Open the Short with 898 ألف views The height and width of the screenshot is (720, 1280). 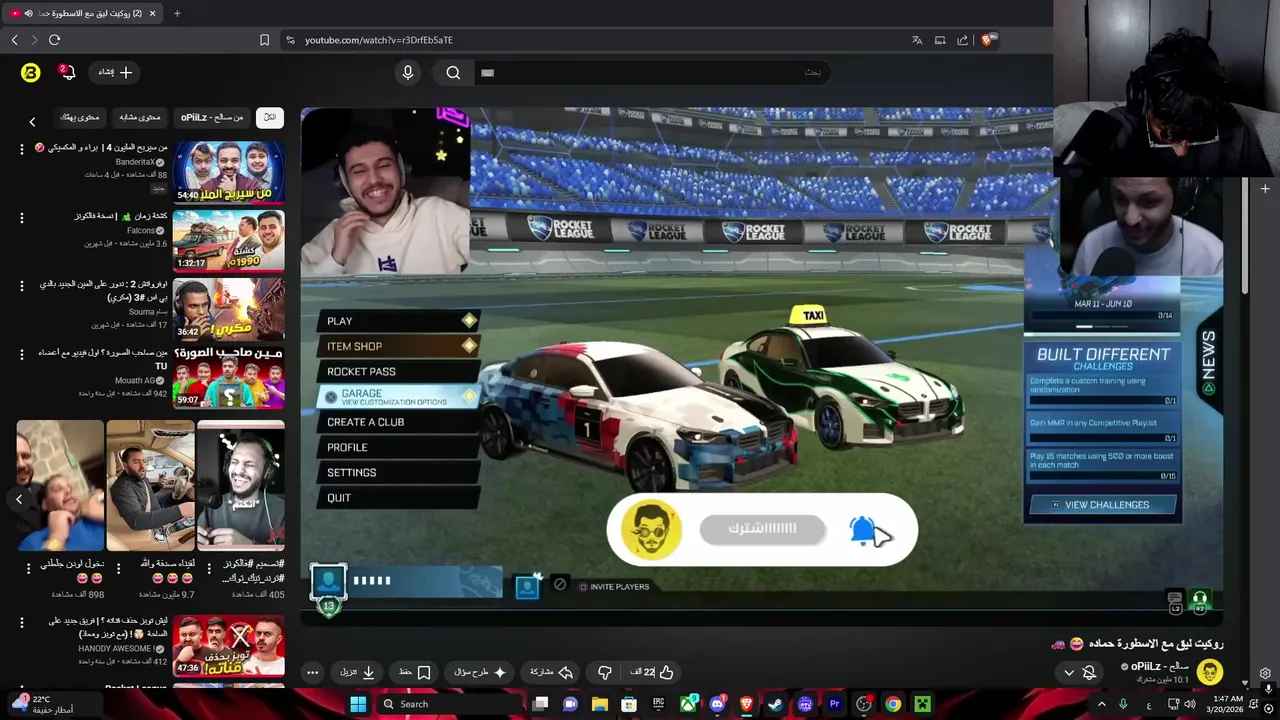click(60, 485)
